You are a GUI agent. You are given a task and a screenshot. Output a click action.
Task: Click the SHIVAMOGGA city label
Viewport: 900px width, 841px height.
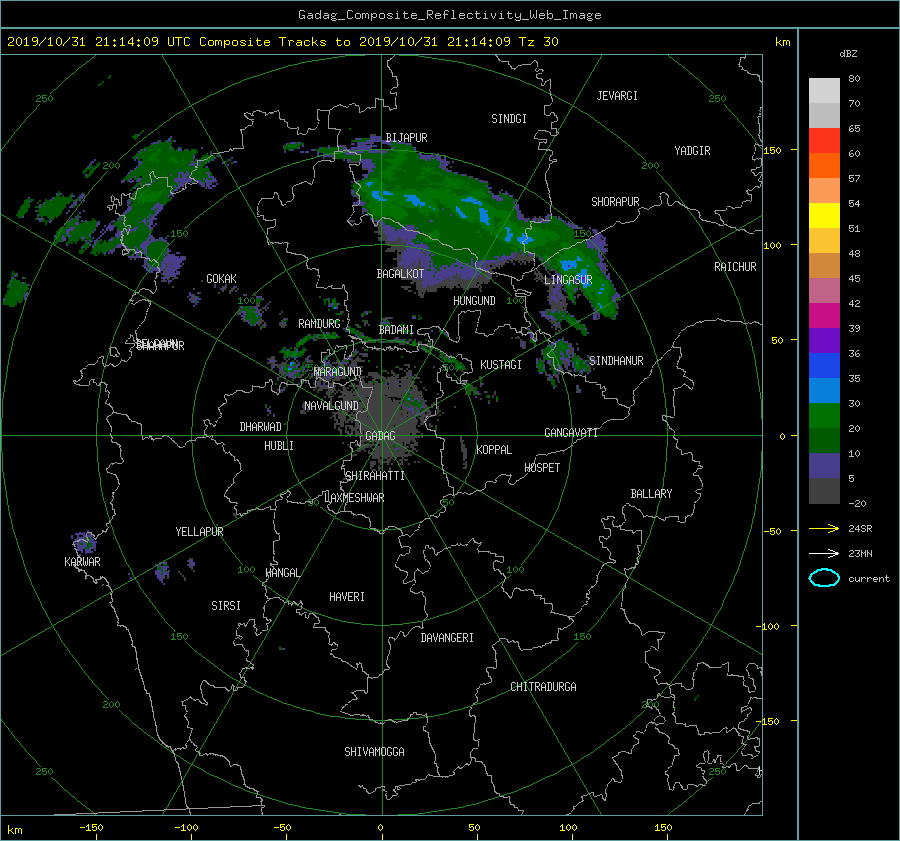374,752
